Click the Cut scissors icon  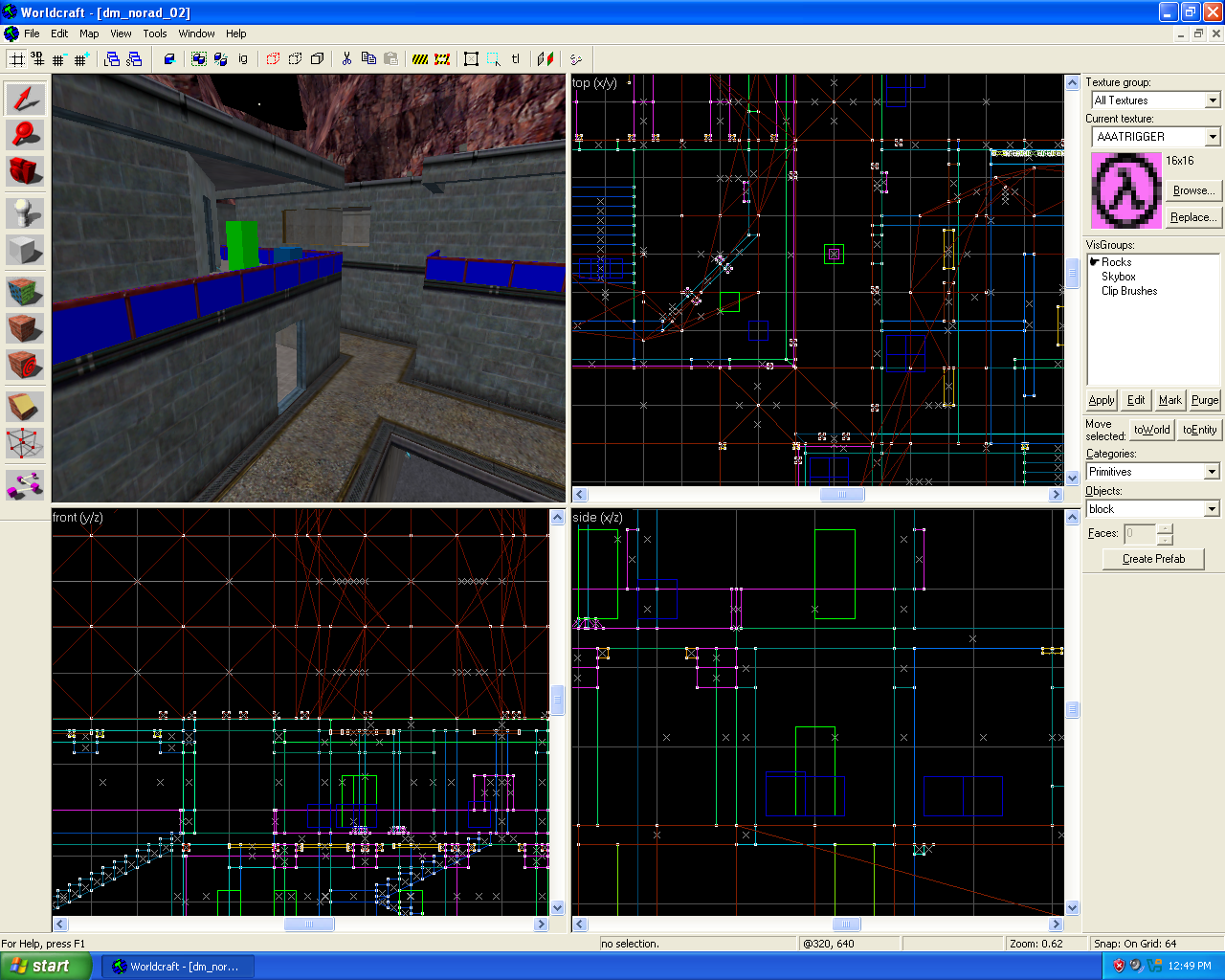coord(346,59)
